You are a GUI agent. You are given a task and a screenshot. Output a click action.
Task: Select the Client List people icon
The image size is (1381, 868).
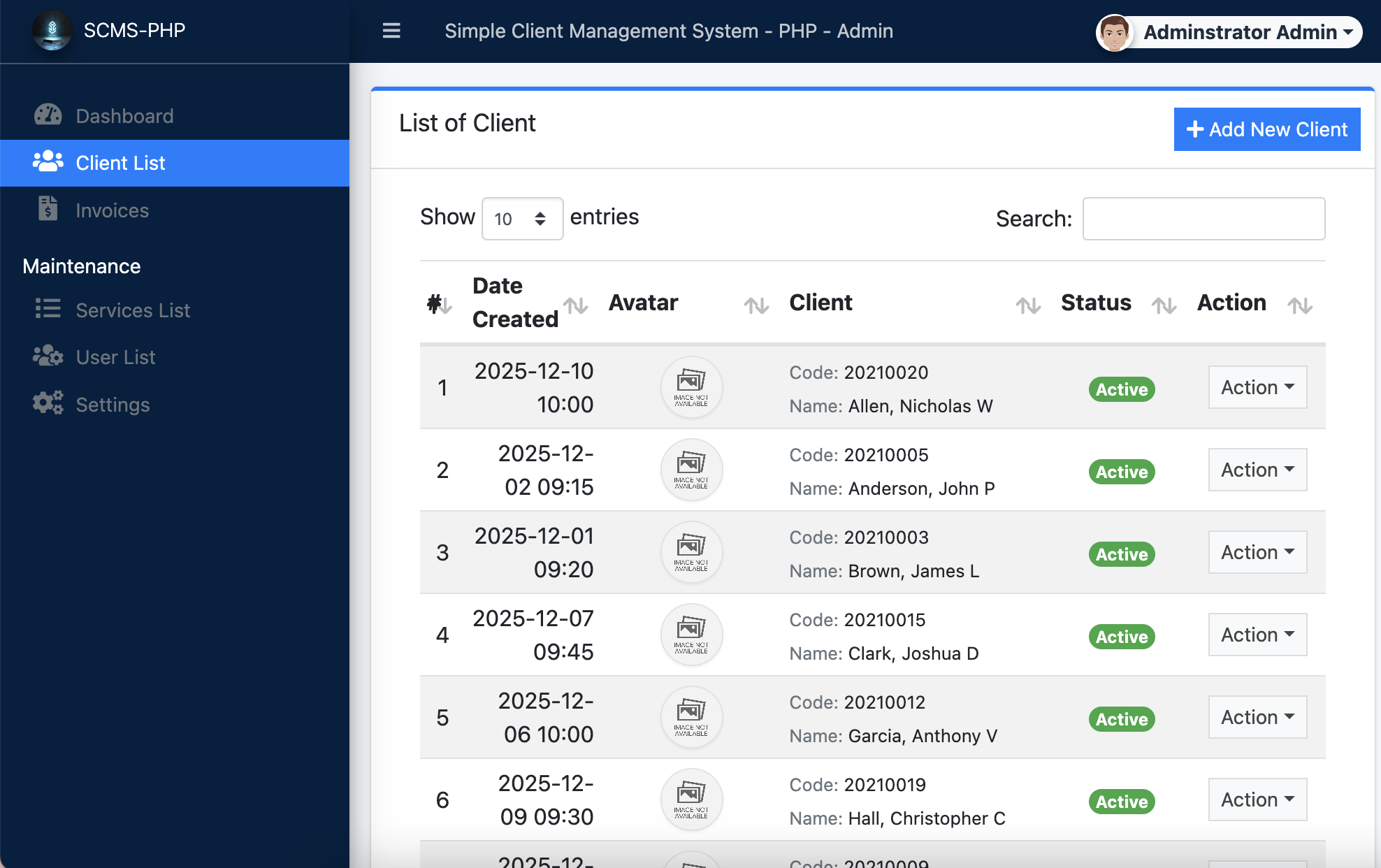48,161
